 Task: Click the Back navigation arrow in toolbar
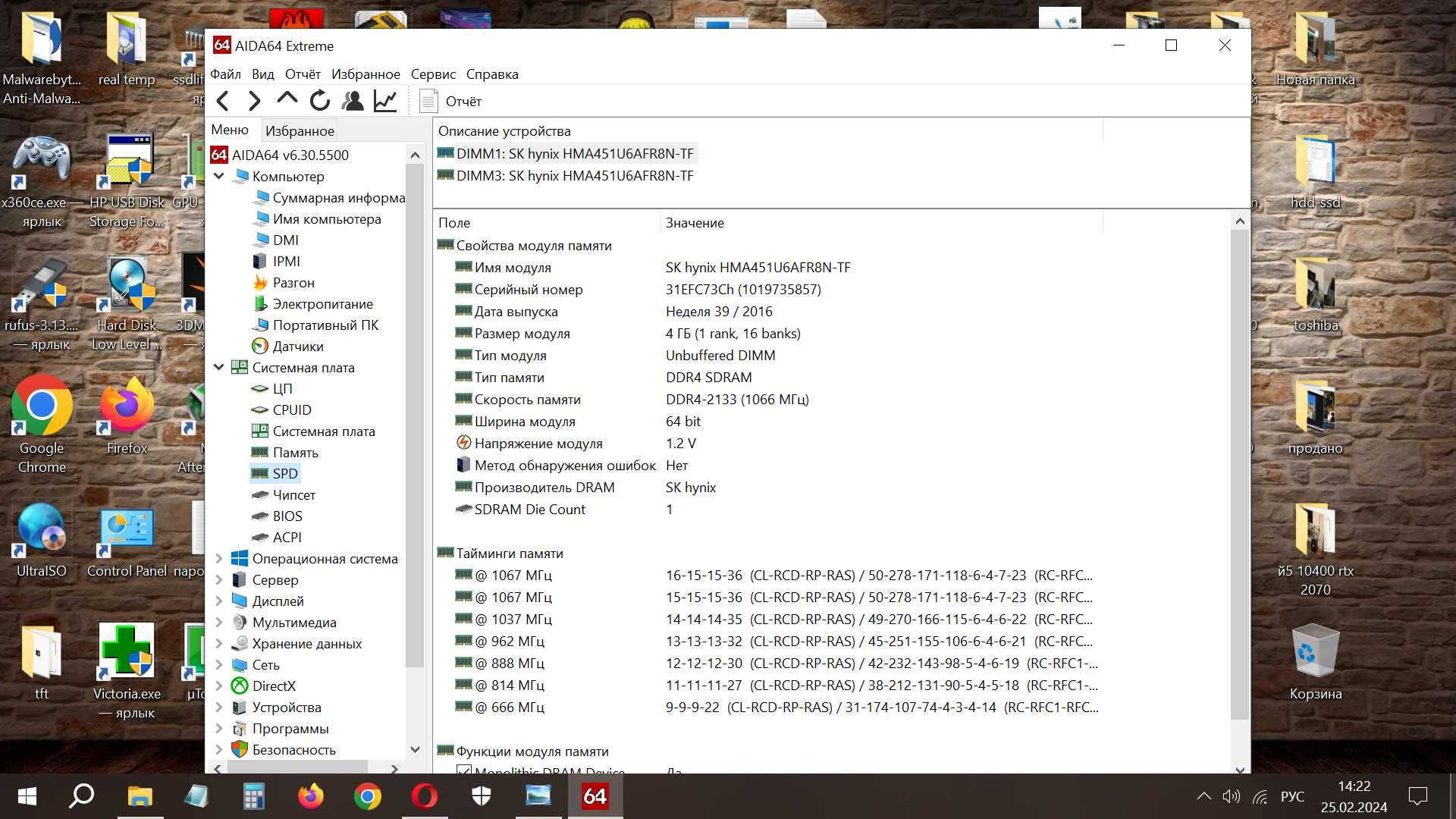tap(223, 101)
